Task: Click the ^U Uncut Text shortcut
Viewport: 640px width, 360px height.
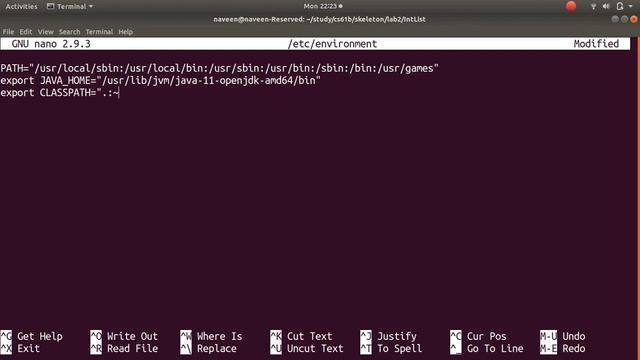Action: pyautogui.click(x=307, y=349)
